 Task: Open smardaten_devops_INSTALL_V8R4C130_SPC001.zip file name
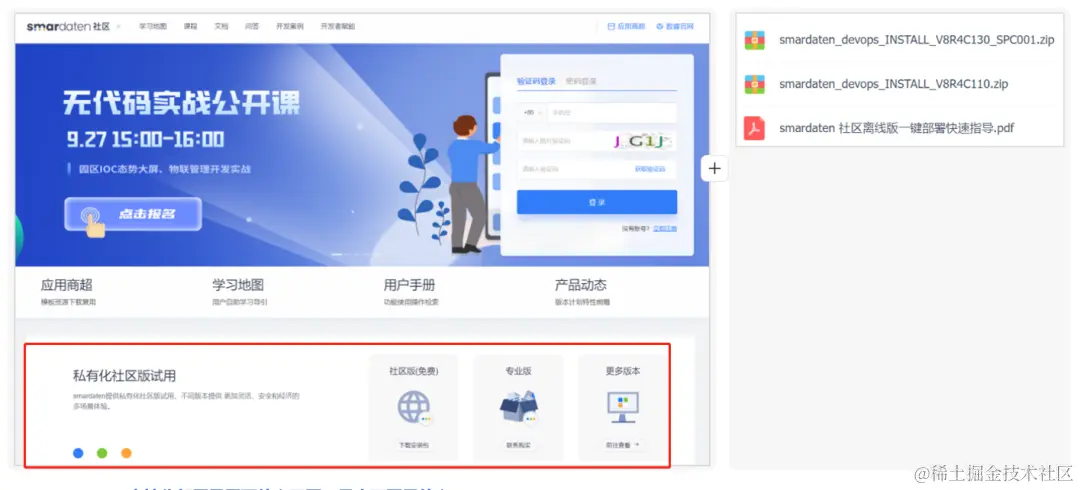[916, 40]
